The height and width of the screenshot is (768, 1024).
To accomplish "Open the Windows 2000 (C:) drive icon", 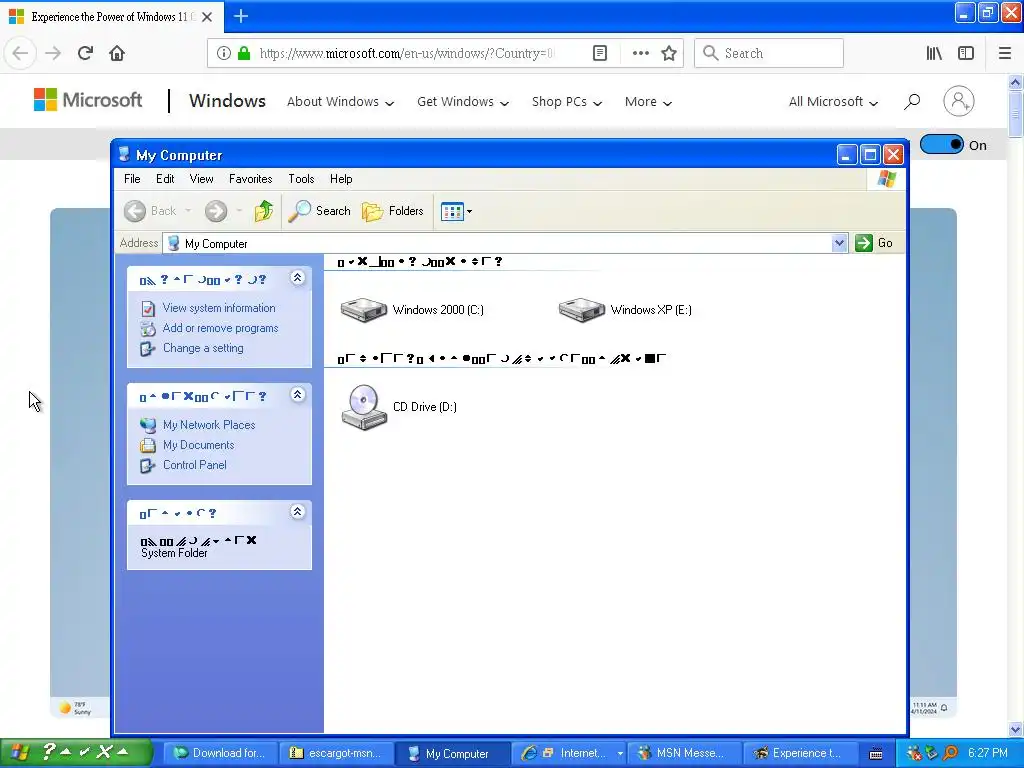I will [364, 310].
